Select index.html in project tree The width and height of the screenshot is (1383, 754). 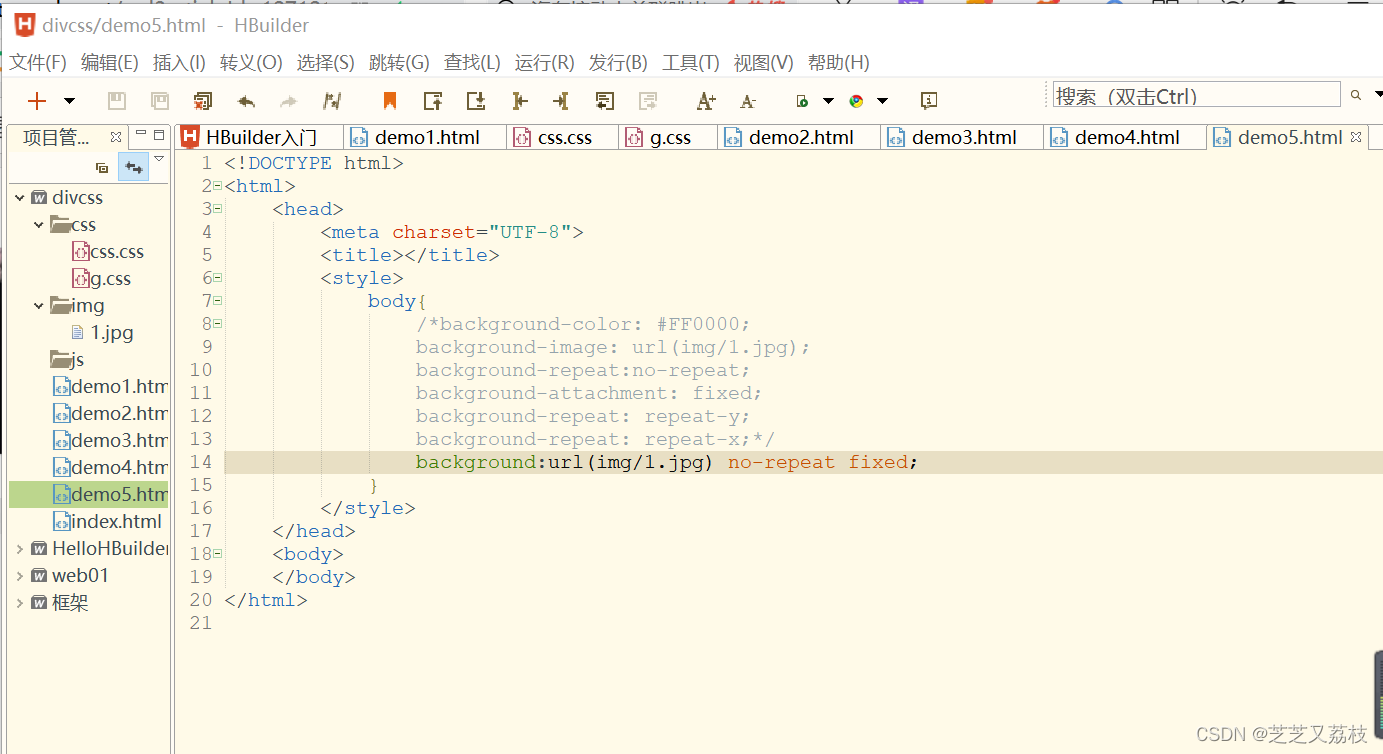pyautogui.click(x=107, y=521)
